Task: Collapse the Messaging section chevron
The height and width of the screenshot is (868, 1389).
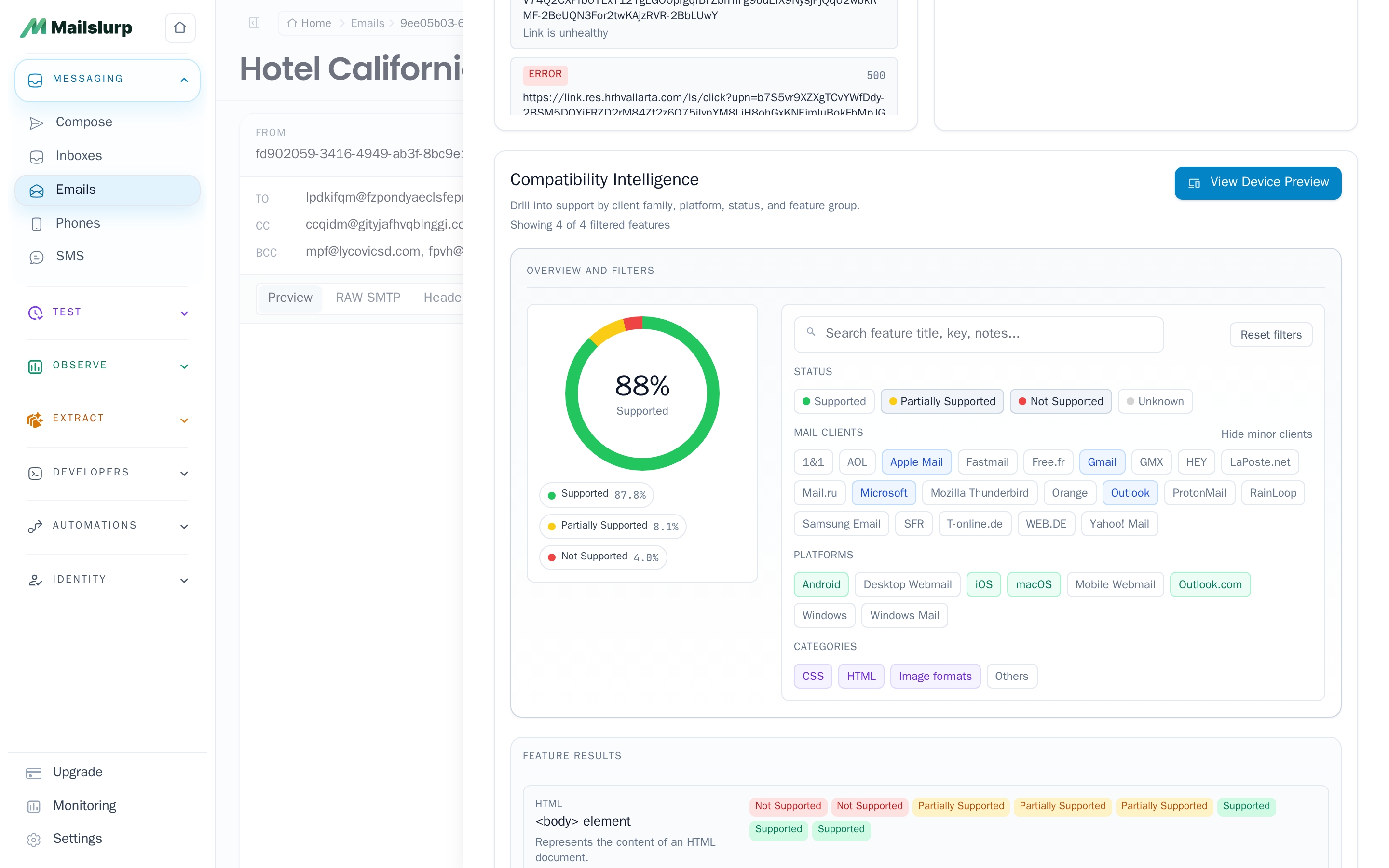Action: 184,80
